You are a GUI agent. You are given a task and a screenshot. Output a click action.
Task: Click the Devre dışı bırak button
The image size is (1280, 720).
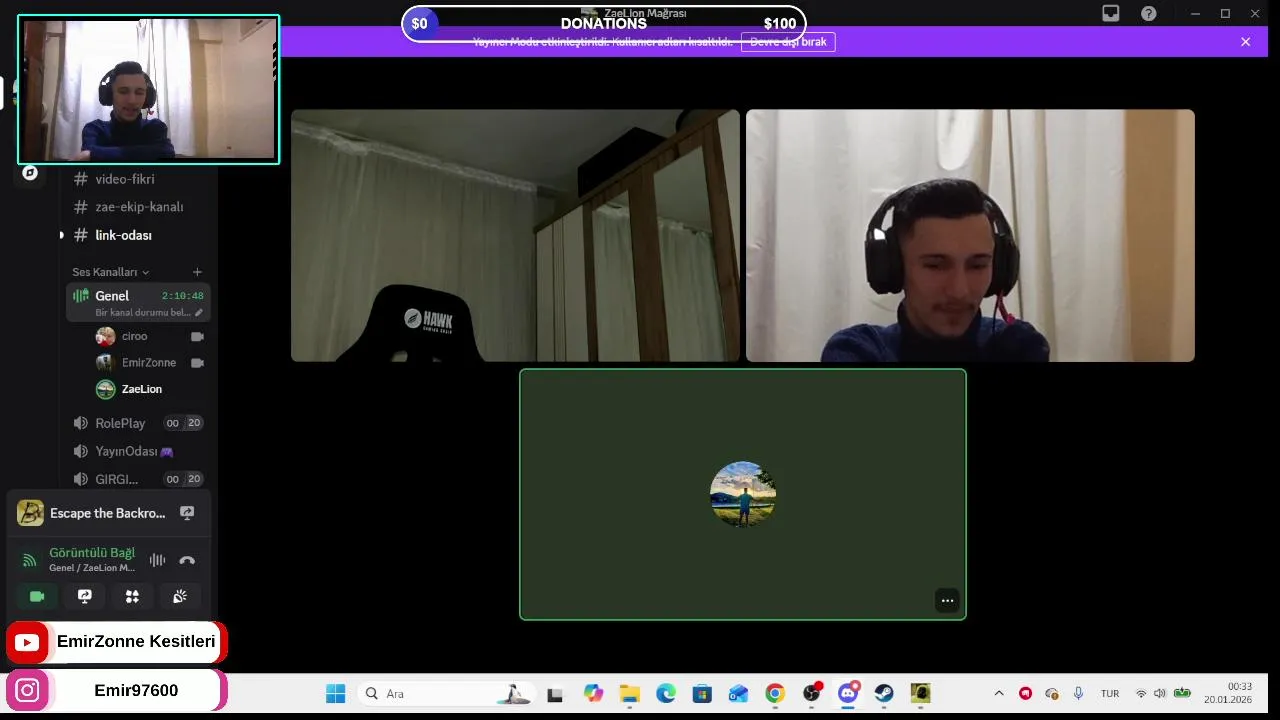(788, 42)
